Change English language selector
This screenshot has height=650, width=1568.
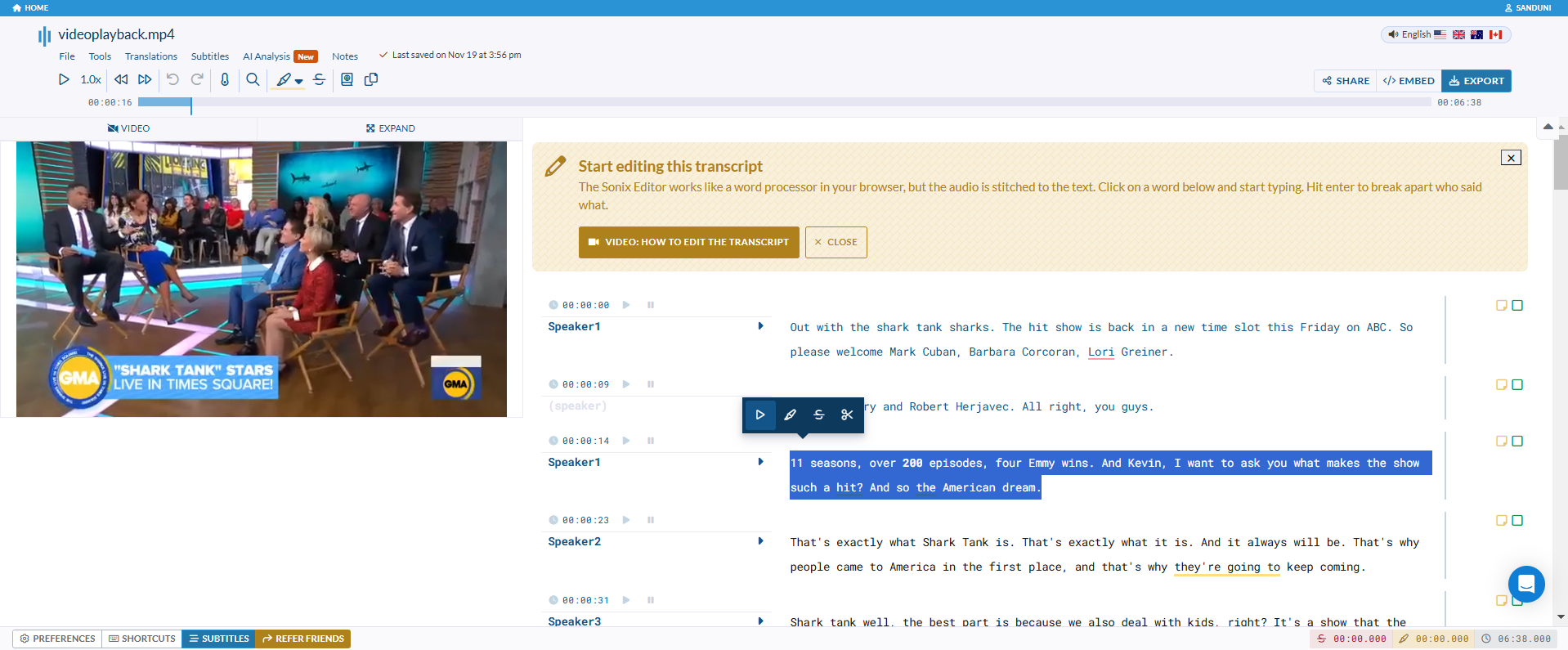tap(1445, 34)
